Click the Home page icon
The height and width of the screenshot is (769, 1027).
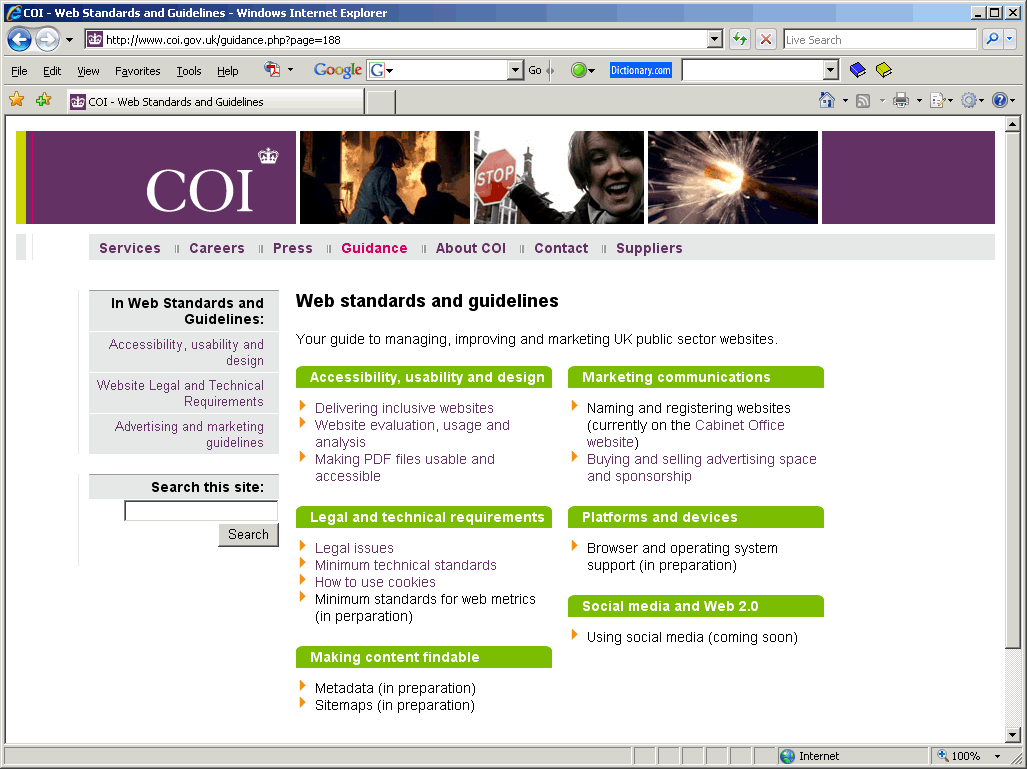point(827,100)
